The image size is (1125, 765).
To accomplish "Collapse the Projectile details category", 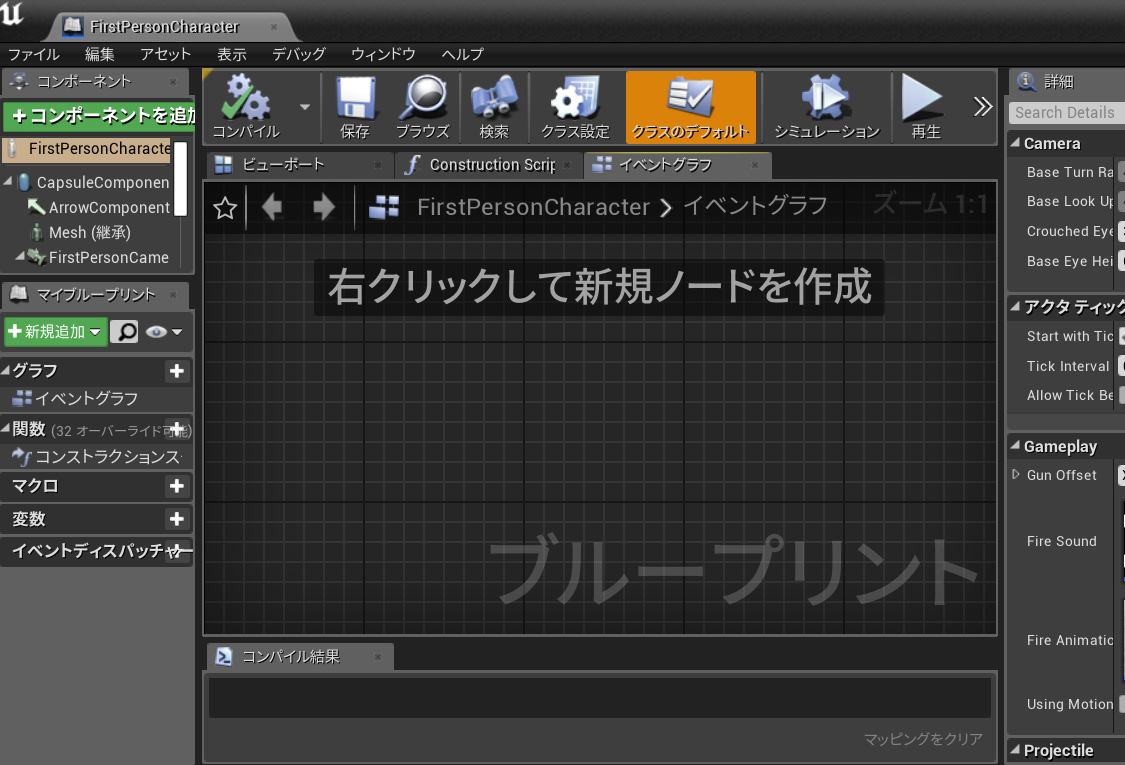I will 1015,750.
